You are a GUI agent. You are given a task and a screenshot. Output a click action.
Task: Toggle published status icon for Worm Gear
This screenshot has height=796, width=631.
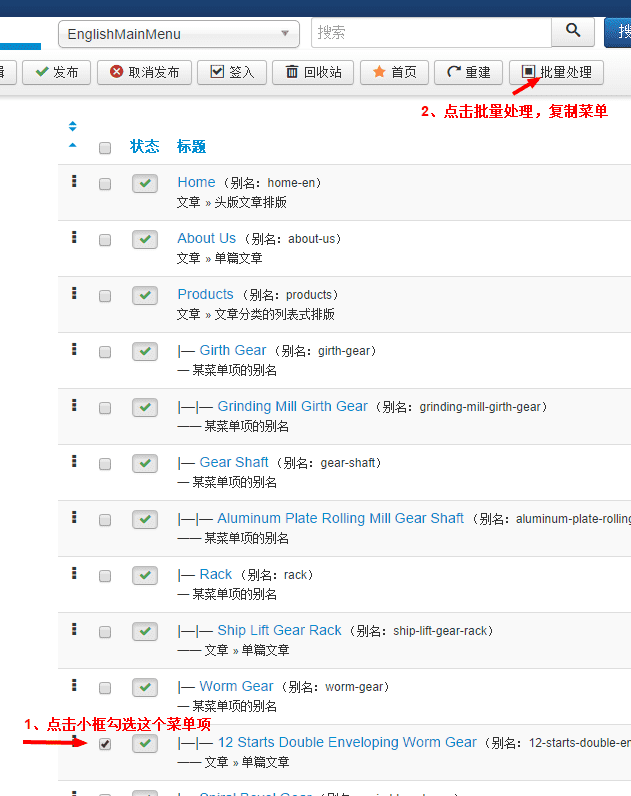click(145, 688)
